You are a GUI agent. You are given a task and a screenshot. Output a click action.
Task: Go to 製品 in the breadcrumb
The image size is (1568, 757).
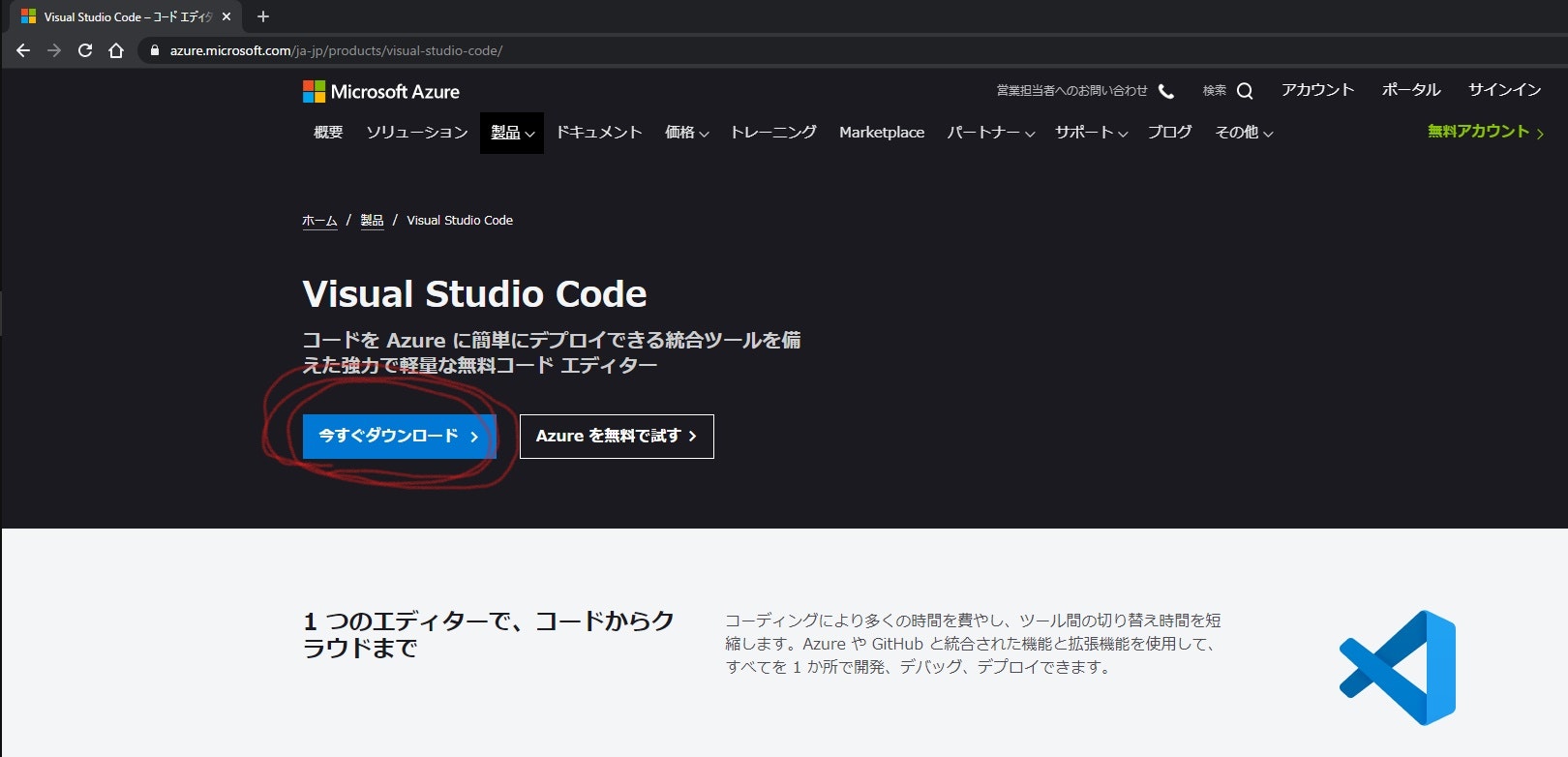pos(372,221)
